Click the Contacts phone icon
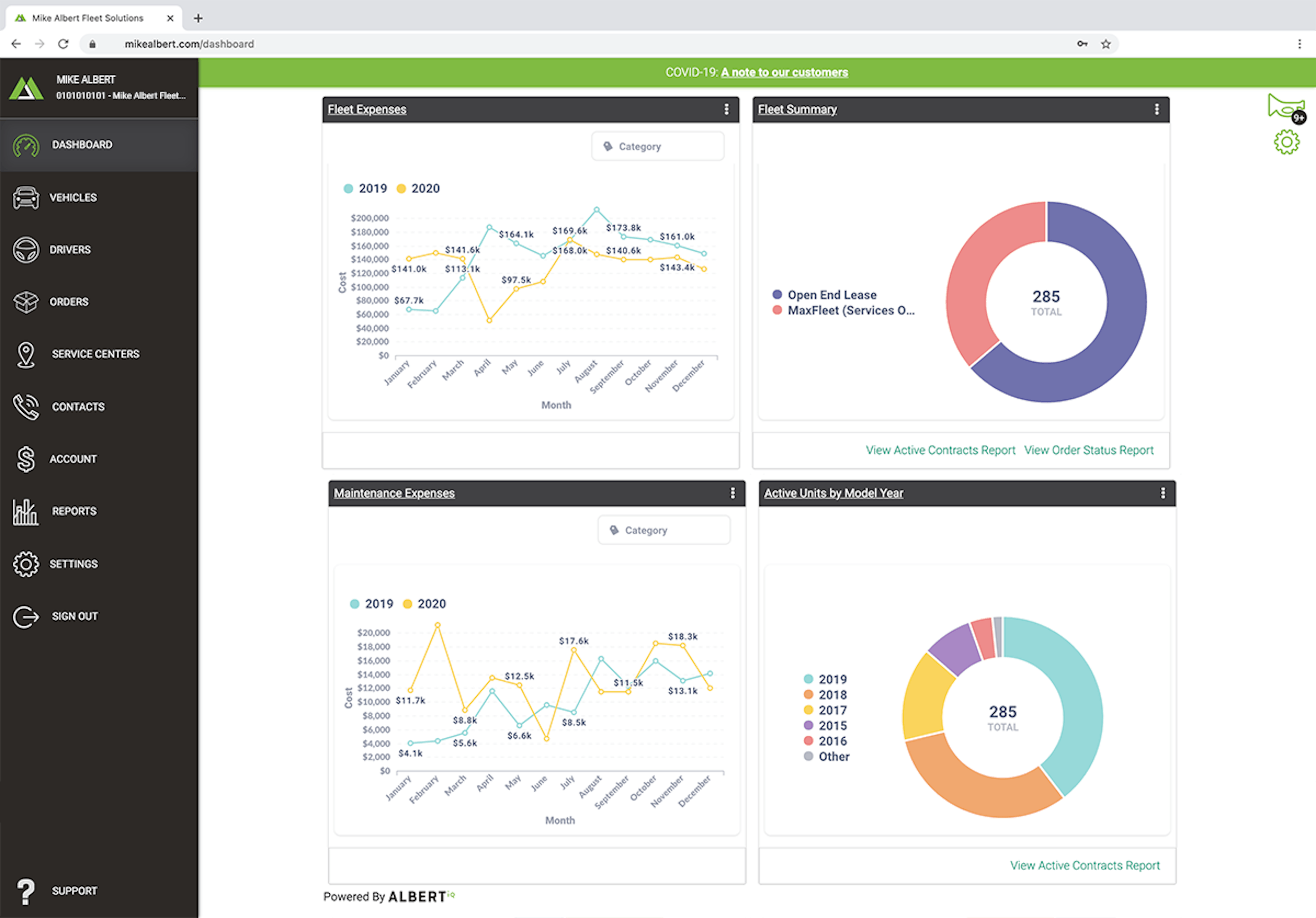Image resolution: width=1316 pixels, height=918 pixels. coord(26,407)
